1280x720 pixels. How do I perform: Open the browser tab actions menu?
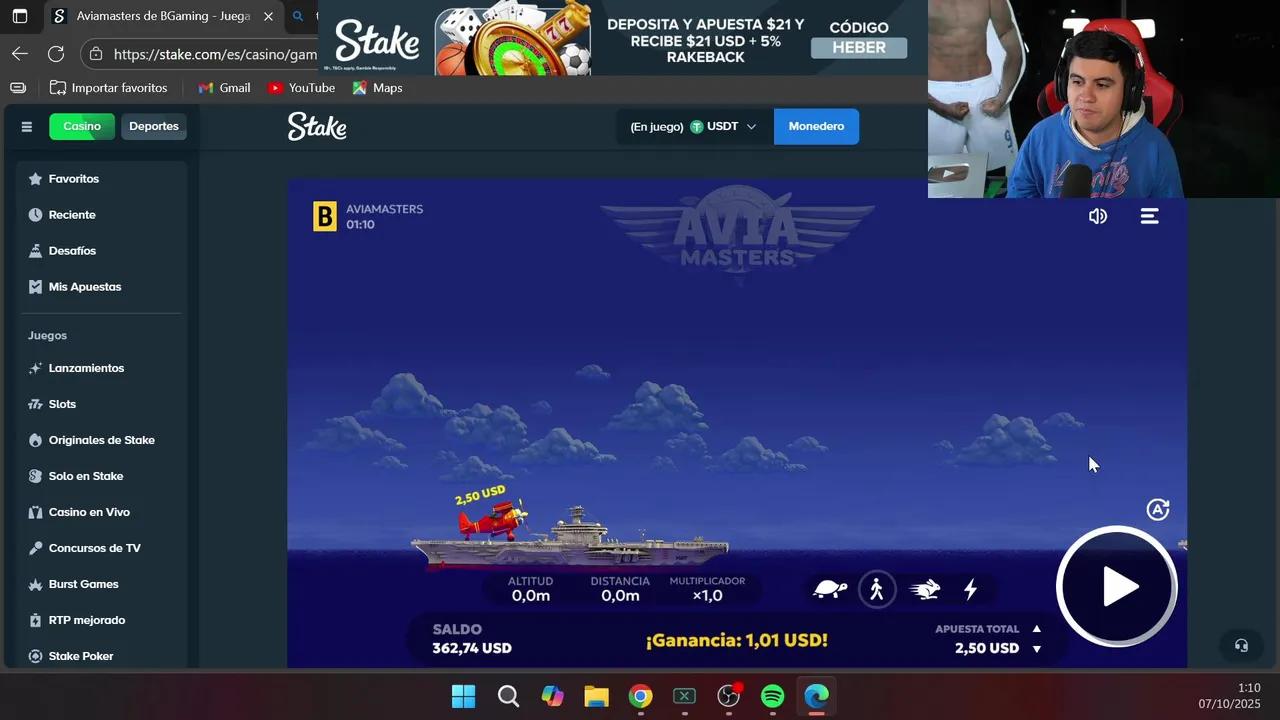click(20, 16)
